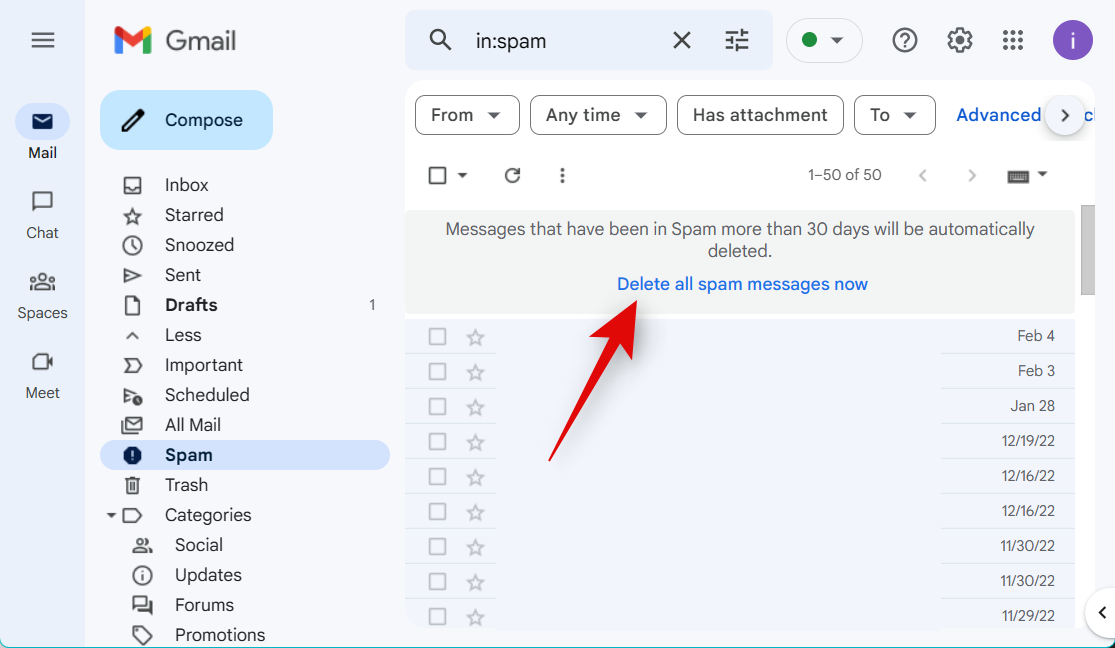Collapse the Categories tree arrow
This screenshot has height=648, width=1115.
(111, 515)
